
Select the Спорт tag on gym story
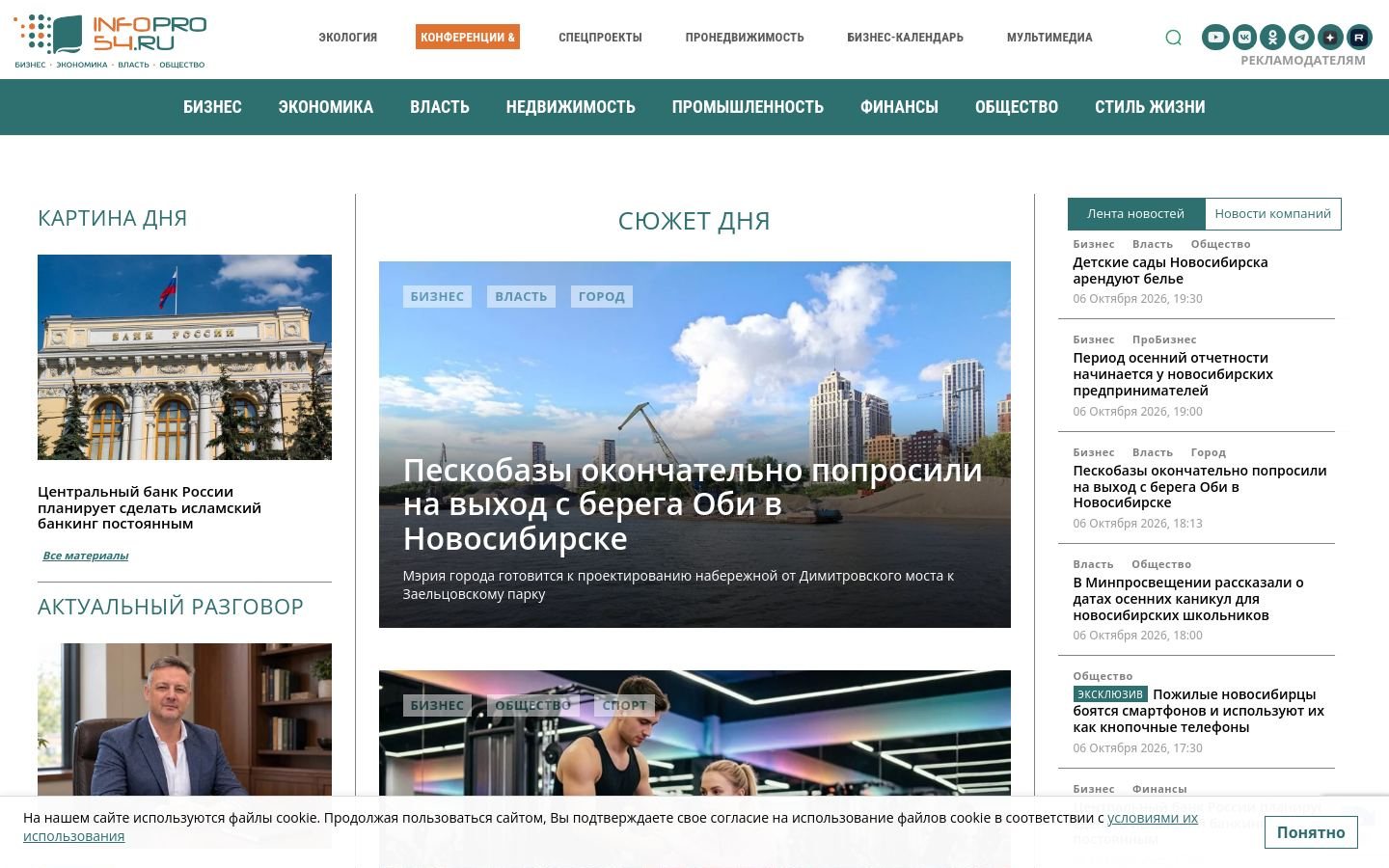point(625,705)
